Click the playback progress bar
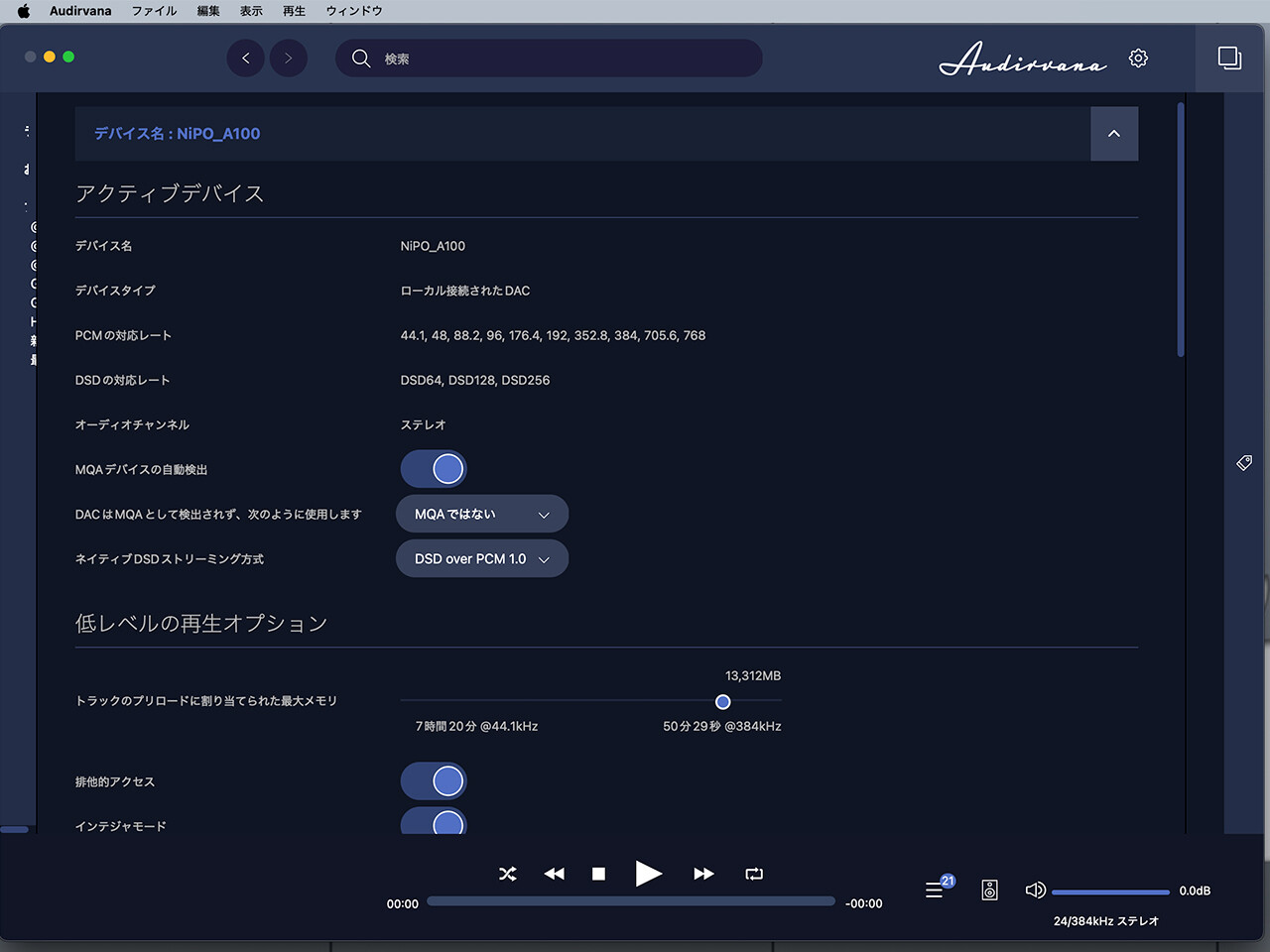 pyautogui.click(x=631, y=901)
